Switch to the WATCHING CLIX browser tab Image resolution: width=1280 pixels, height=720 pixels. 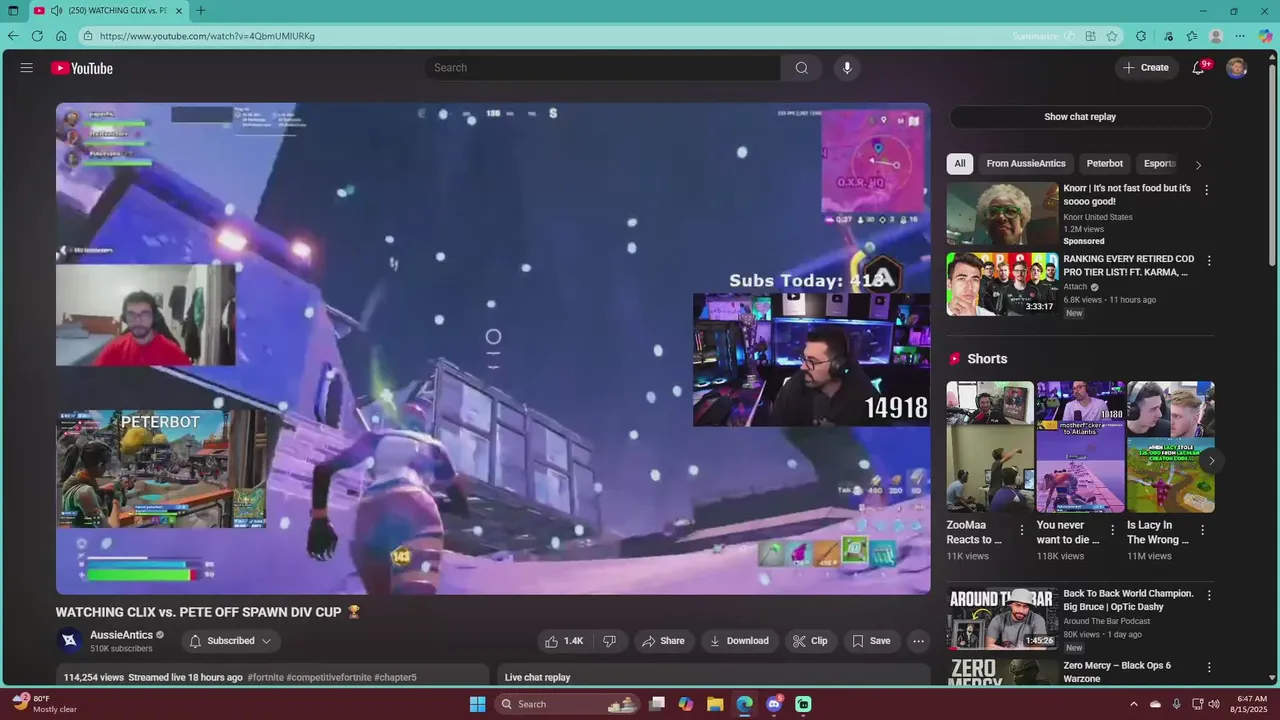(x=108, y=11)
